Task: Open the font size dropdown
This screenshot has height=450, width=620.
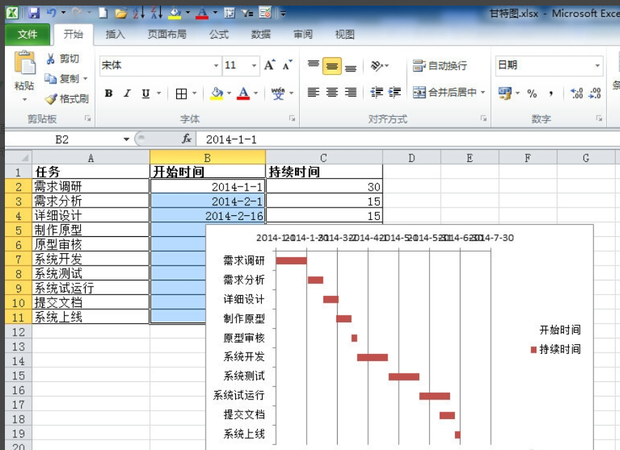Action: (254, 65)
